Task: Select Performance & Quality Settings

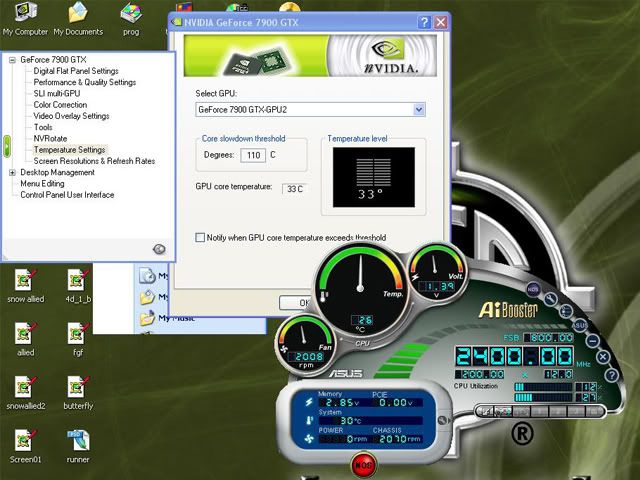Action: pos(84,82)
